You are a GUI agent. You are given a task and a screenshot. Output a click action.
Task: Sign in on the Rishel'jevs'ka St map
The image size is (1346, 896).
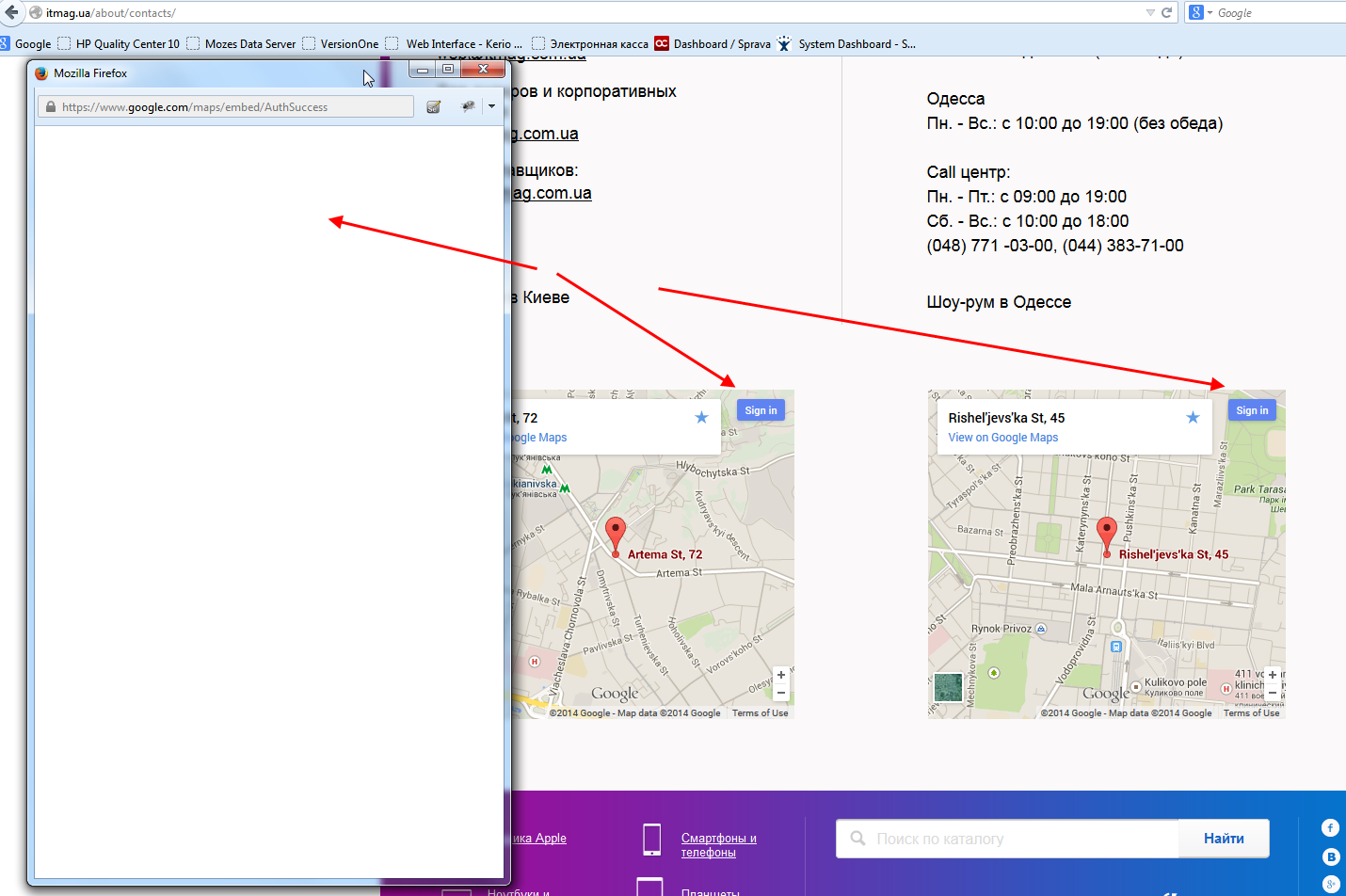(x=1252, y=410)
